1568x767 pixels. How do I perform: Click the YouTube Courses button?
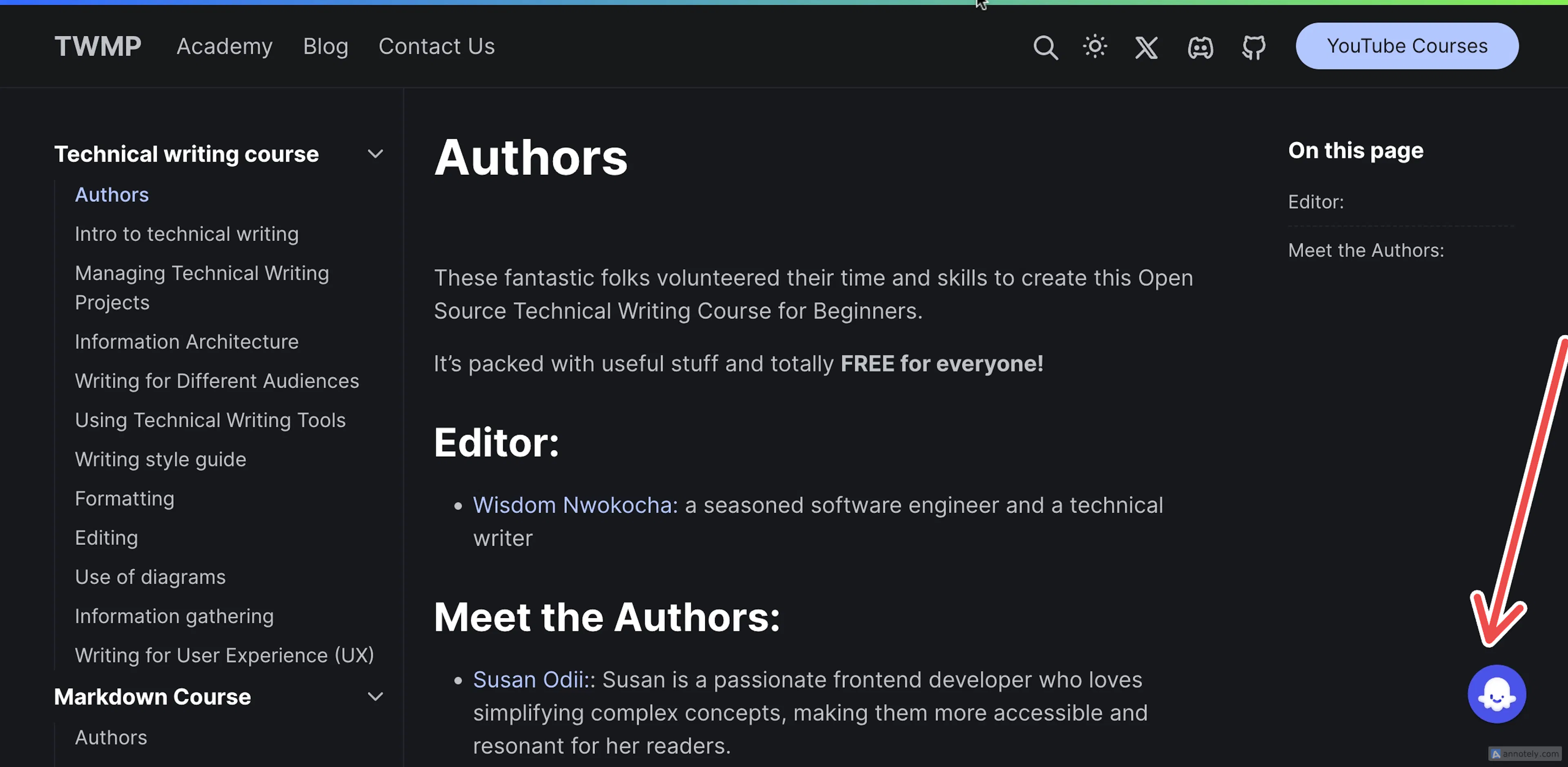pos(1406,45)
